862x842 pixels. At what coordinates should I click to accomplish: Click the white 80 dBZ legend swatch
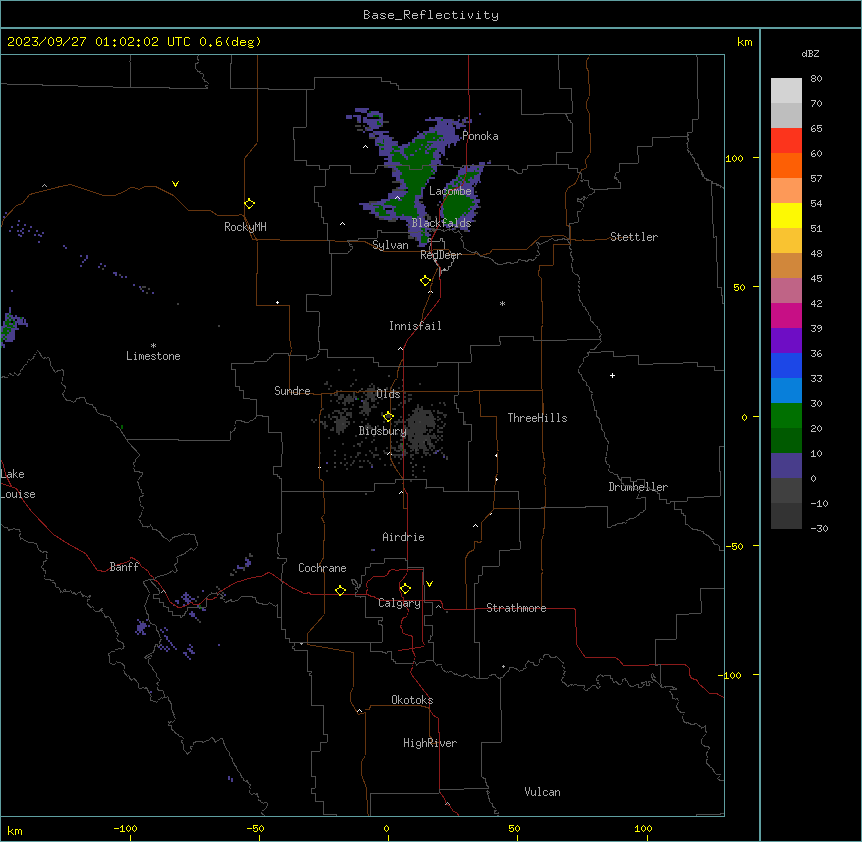point(786,91)
